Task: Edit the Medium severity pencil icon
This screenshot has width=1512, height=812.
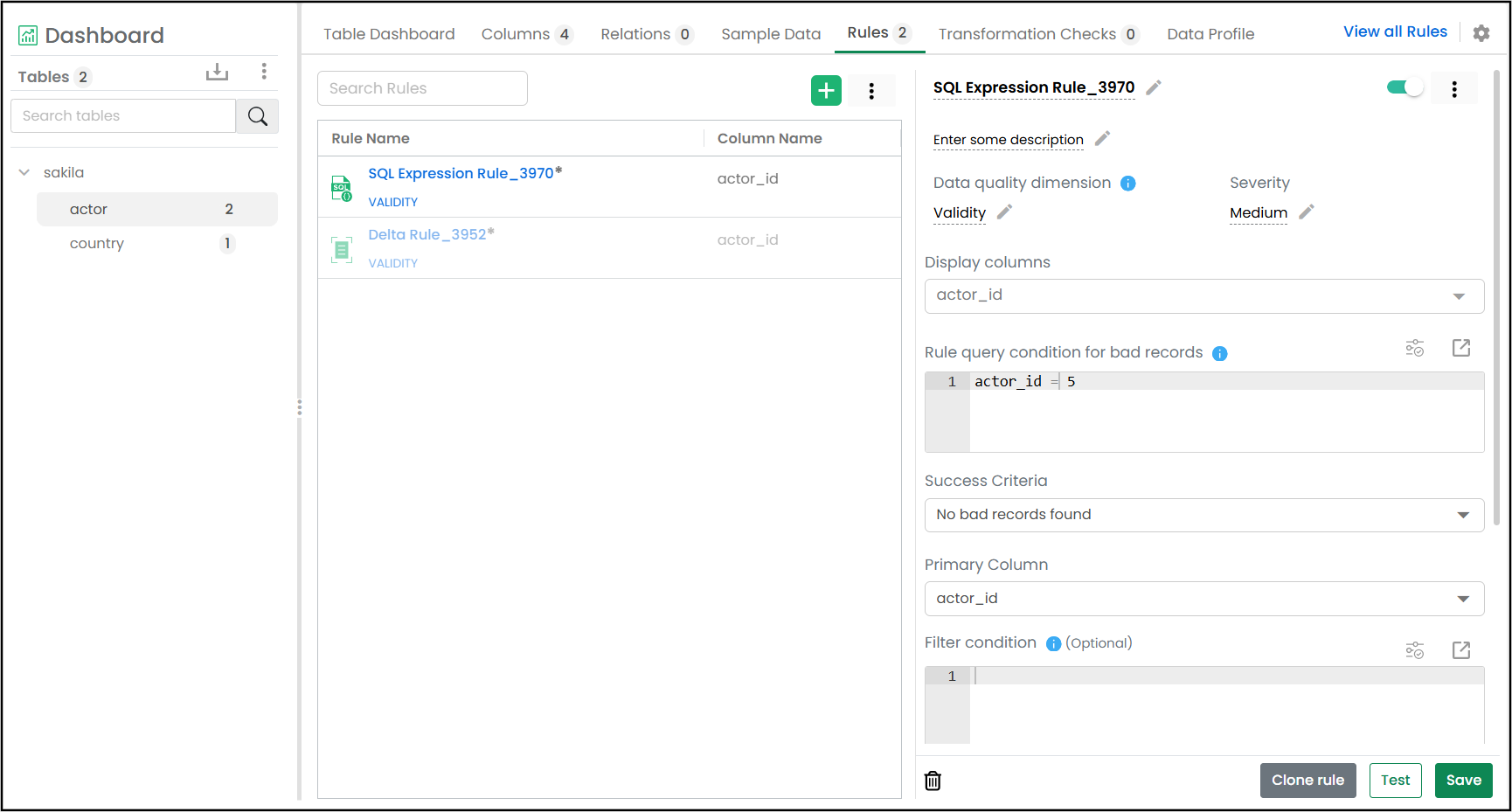Action: (x=1307, y=212)
